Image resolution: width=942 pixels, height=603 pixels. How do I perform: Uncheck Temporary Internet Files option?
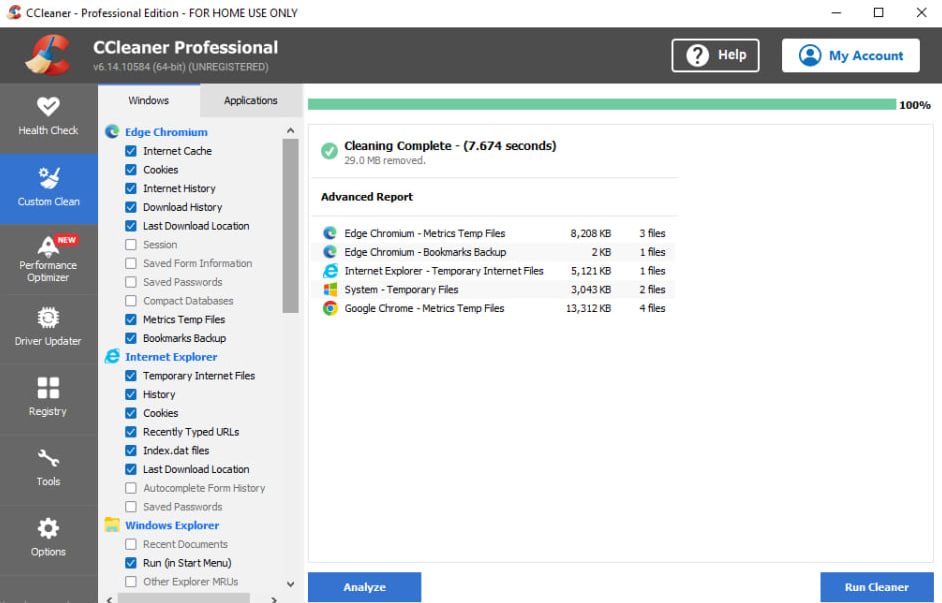click(x=130, y=375)
